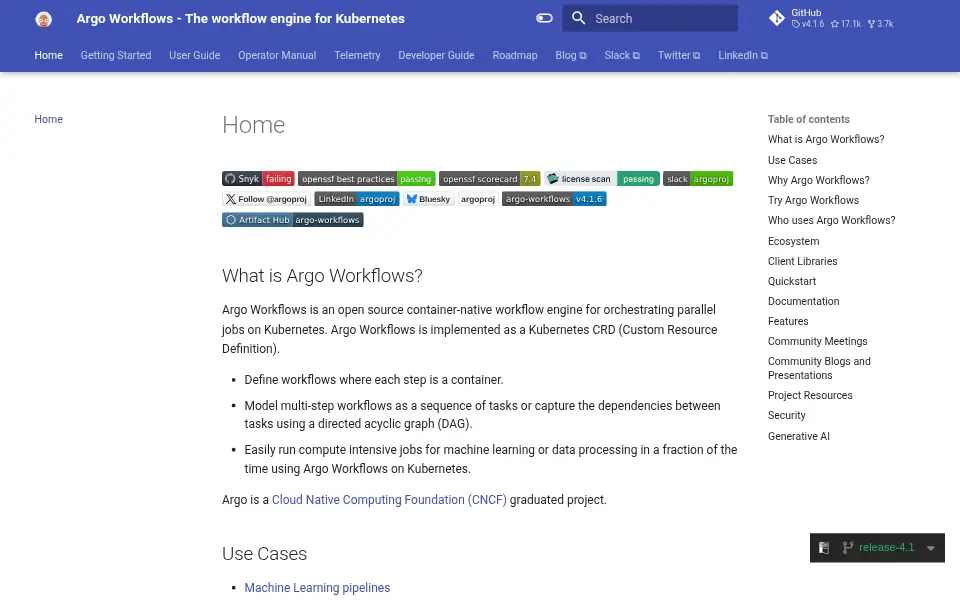
Task: Open the GitHub repository link
Action: point(831,18)
